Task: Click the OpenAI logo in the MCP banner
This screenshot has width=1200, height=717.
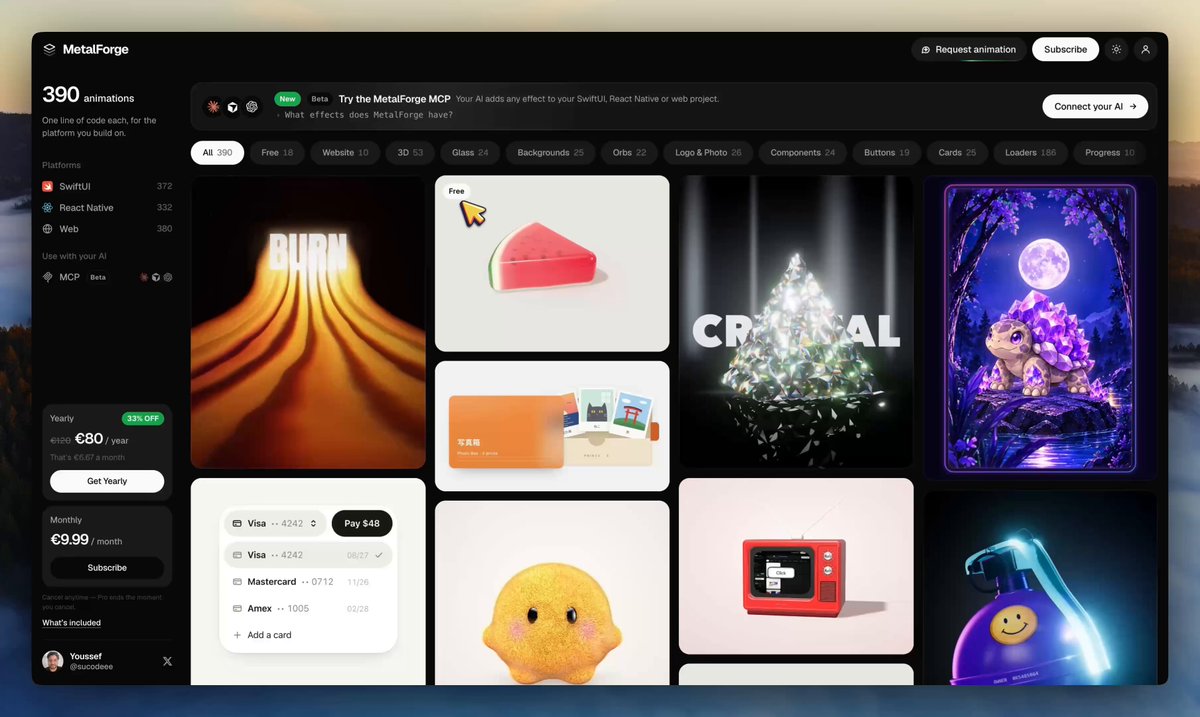Action: click(252, 106)
